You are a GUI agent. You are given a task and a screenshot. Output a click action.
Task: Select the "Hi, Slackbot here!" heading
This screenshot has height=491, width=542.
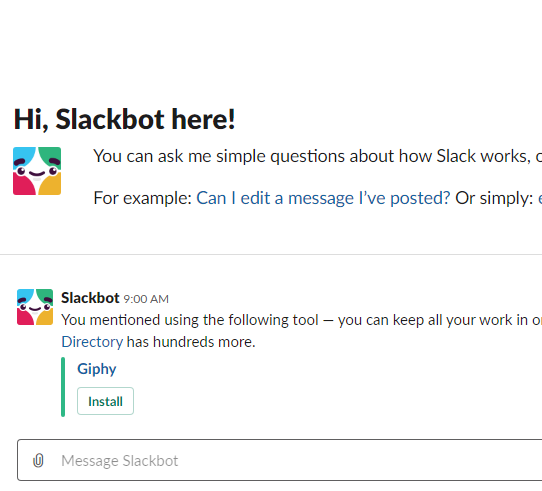coord(124,119)
